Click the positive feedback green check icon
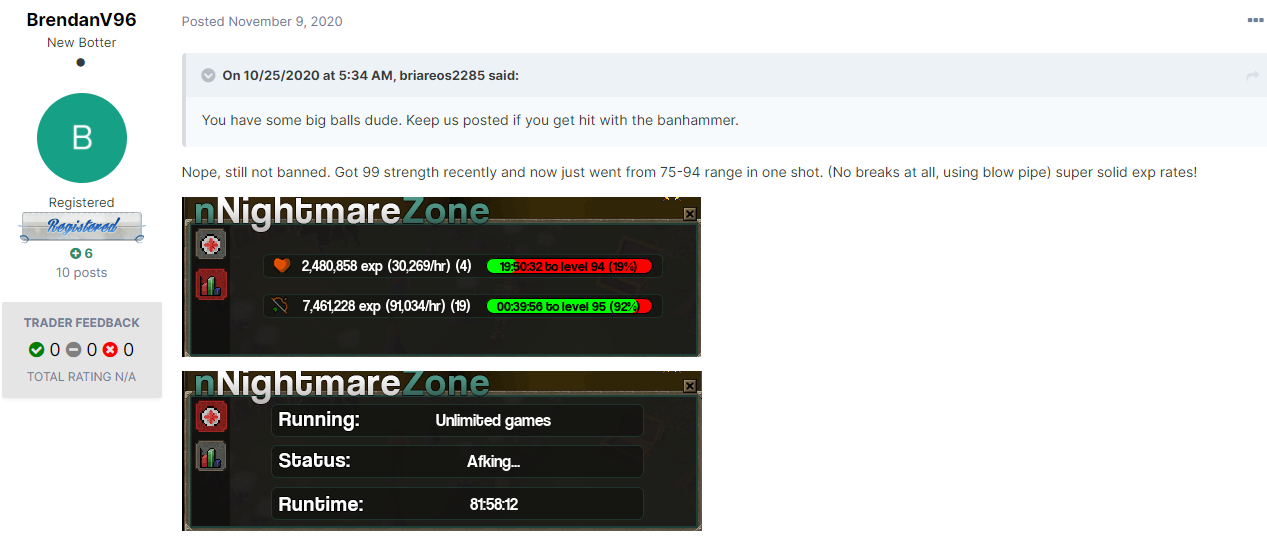 [37, 350]
